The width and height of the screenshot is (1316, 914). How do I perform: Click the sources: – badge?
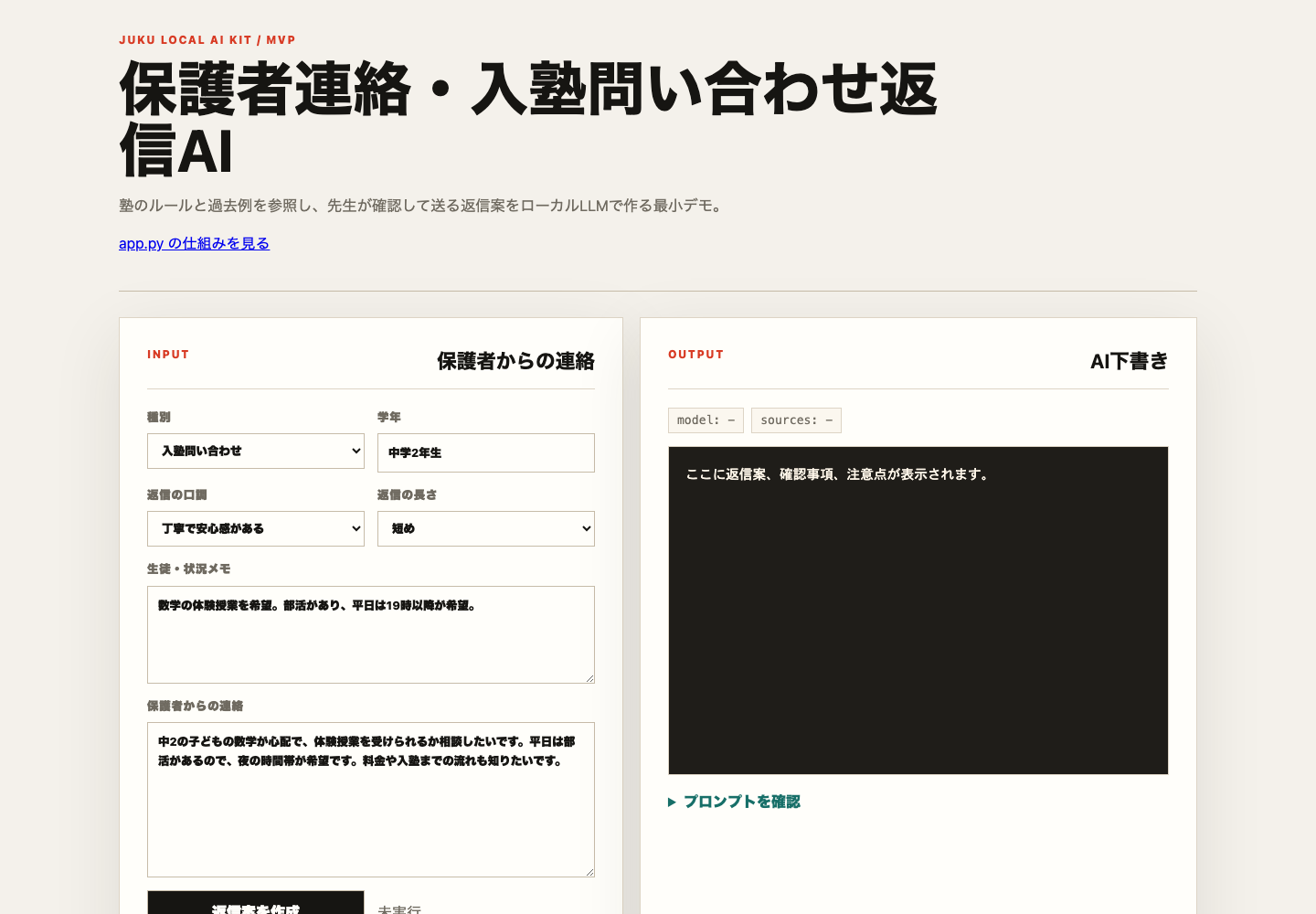(796, 420)
